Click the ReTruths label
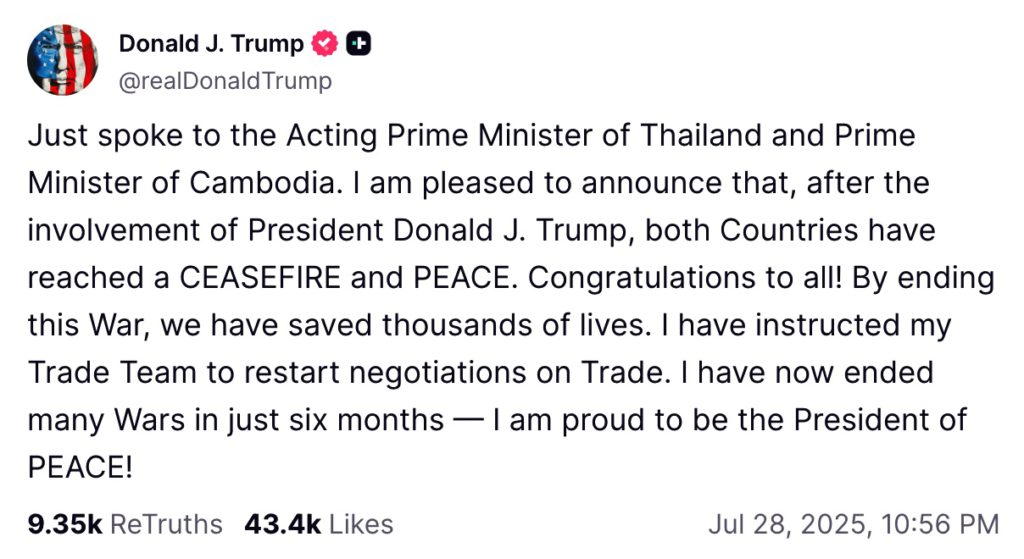The height and width of the screenshot is (559, 1024). click(x=166, y=524)
